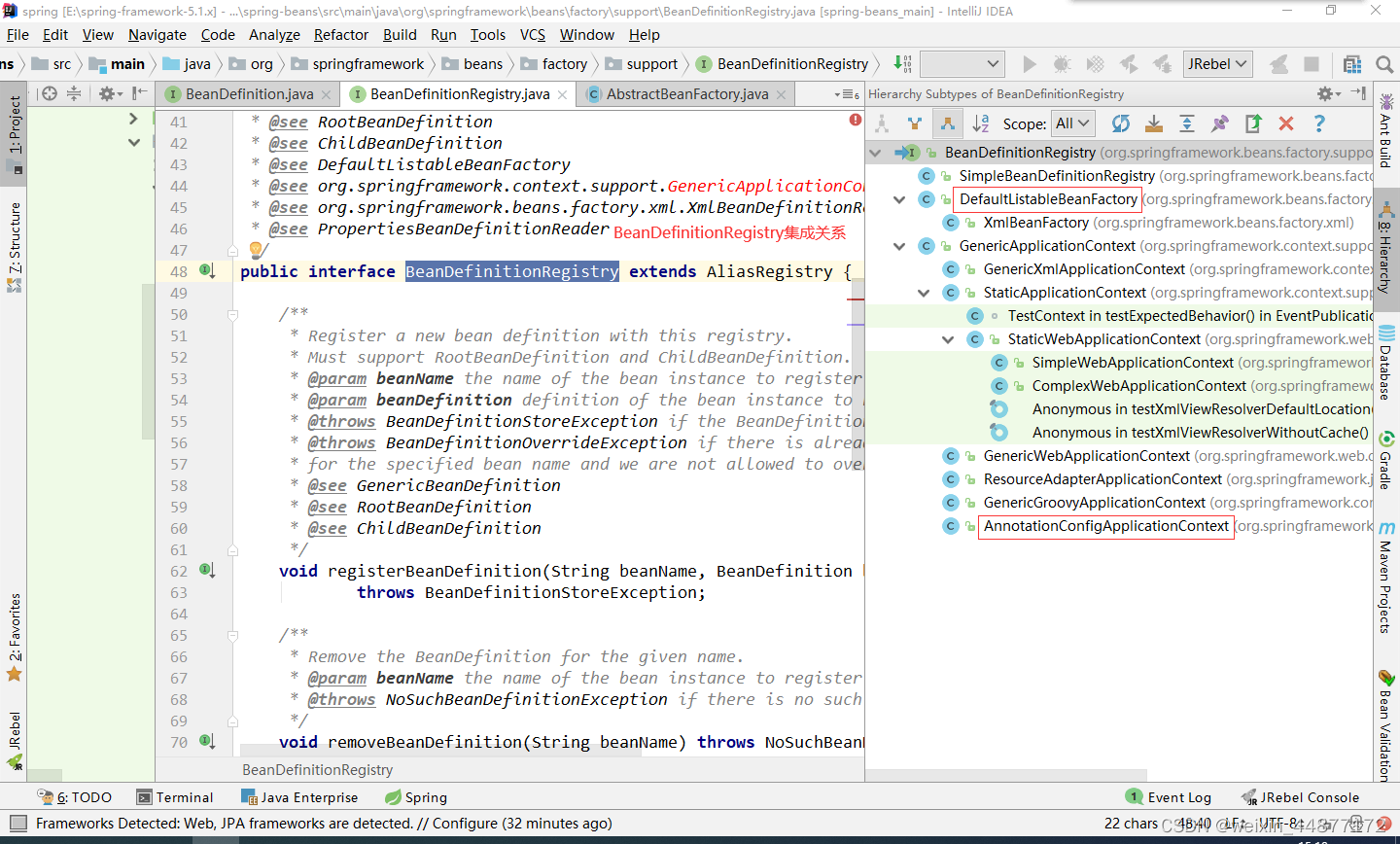
Task: Select AnnotationConfigApplicationContext in hierarchy
Action: click(1106, 526)
